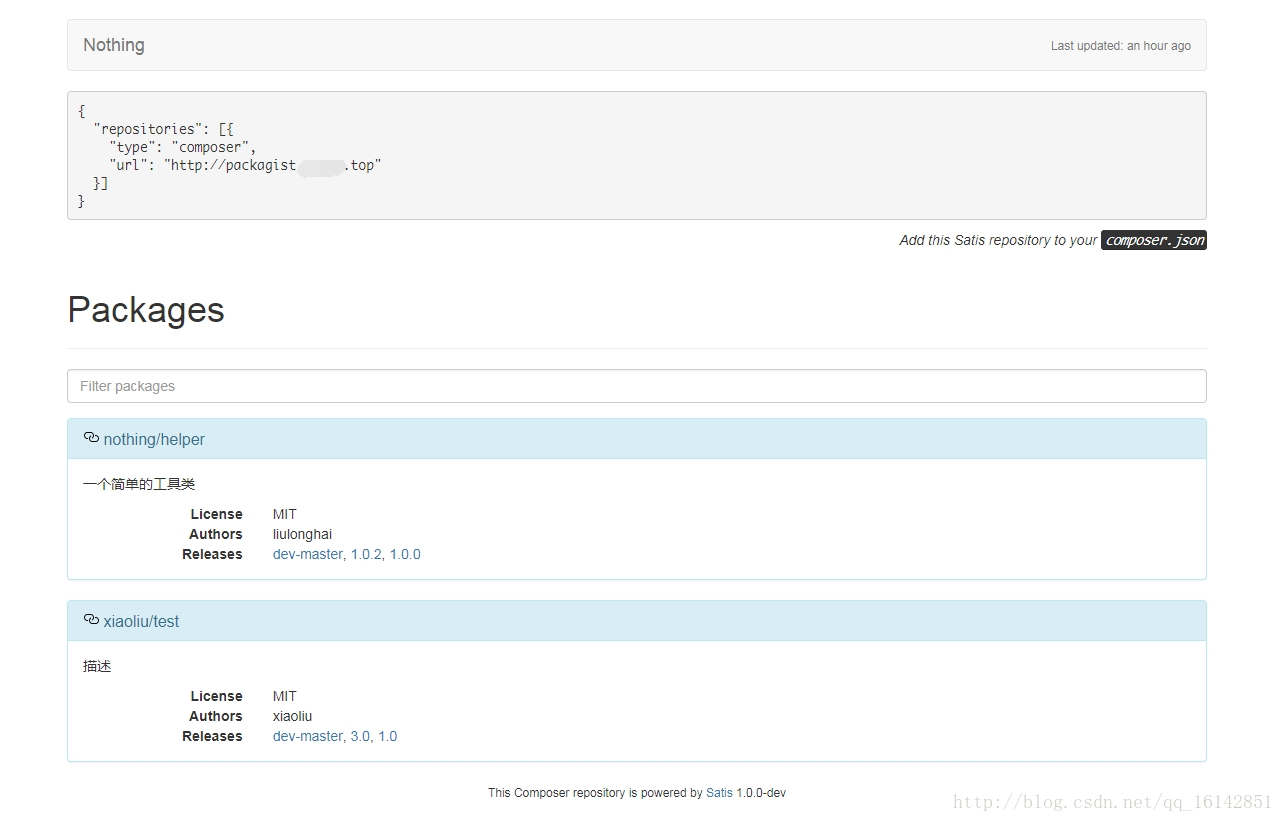1284x822 pixels.
Task: Click the Packages heading
Action: [x=146, y=310]
